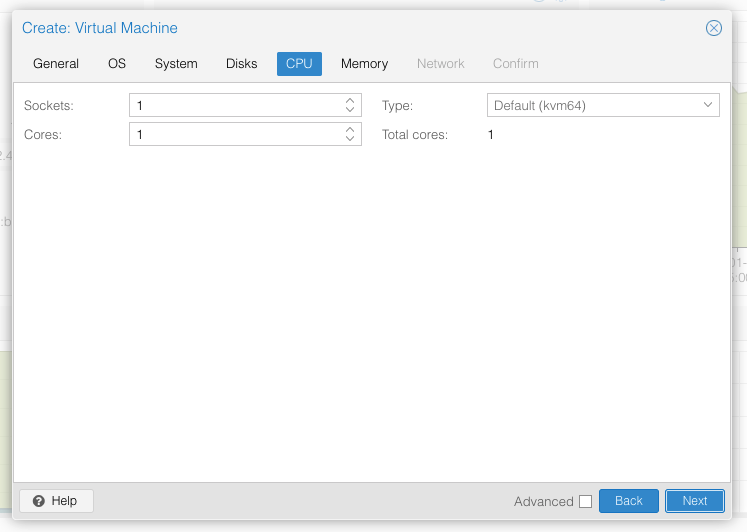Viewport: 747px width, 532px height.
Task: Close the Create Virtual Machine dialog
Action: tap(714, 28)
